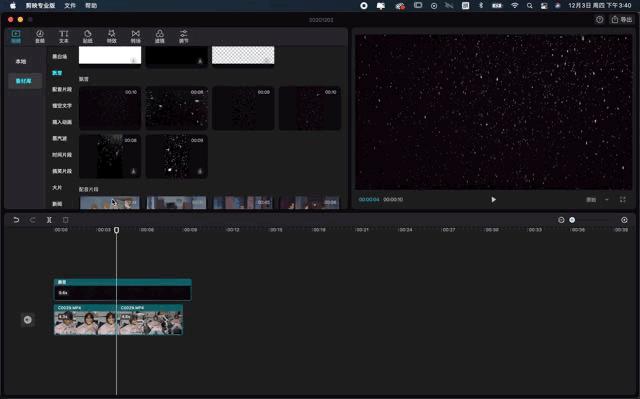Switch to the 素材库 material library section

tap(24, 81)
